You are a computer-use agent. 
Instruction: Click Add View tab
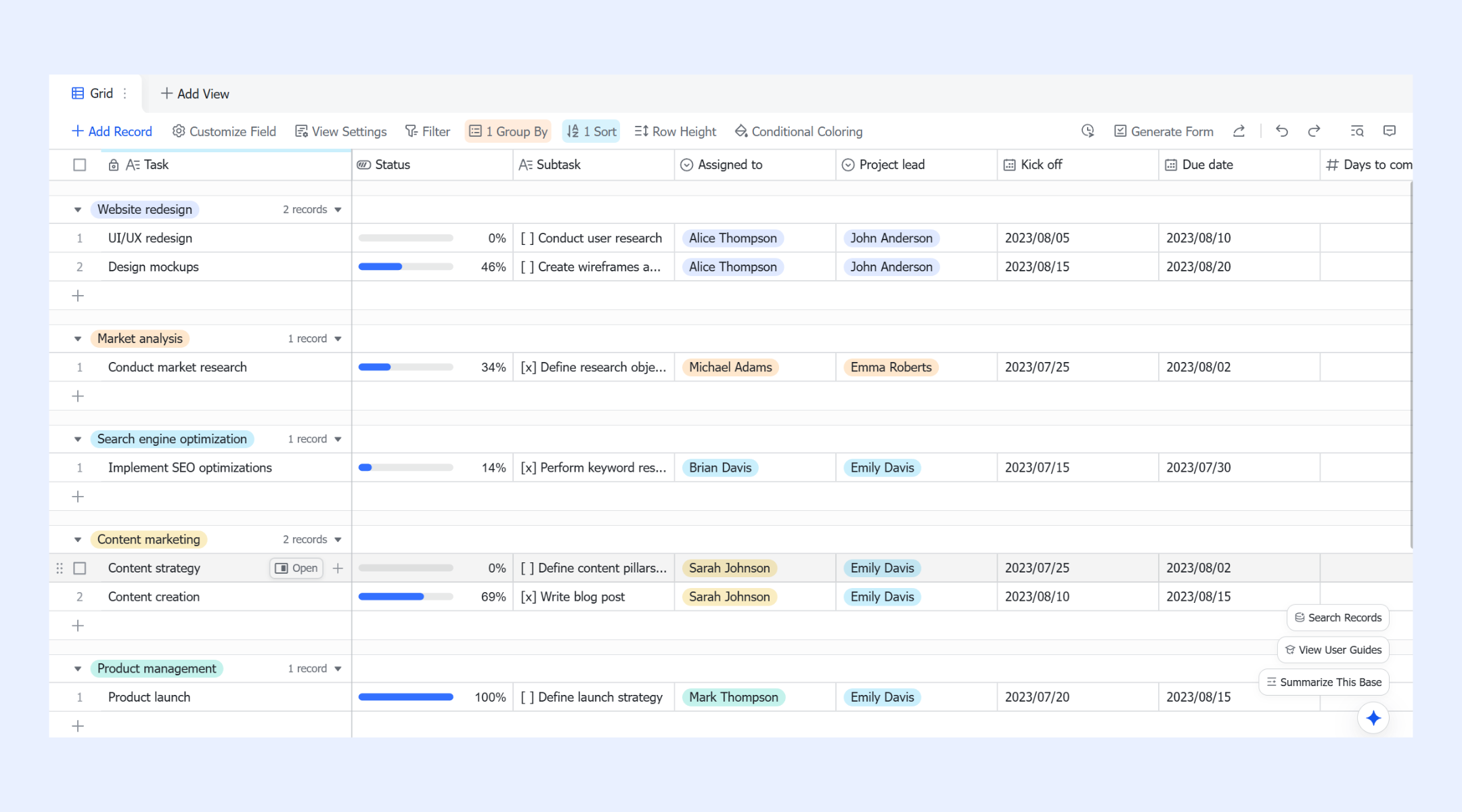195,94
